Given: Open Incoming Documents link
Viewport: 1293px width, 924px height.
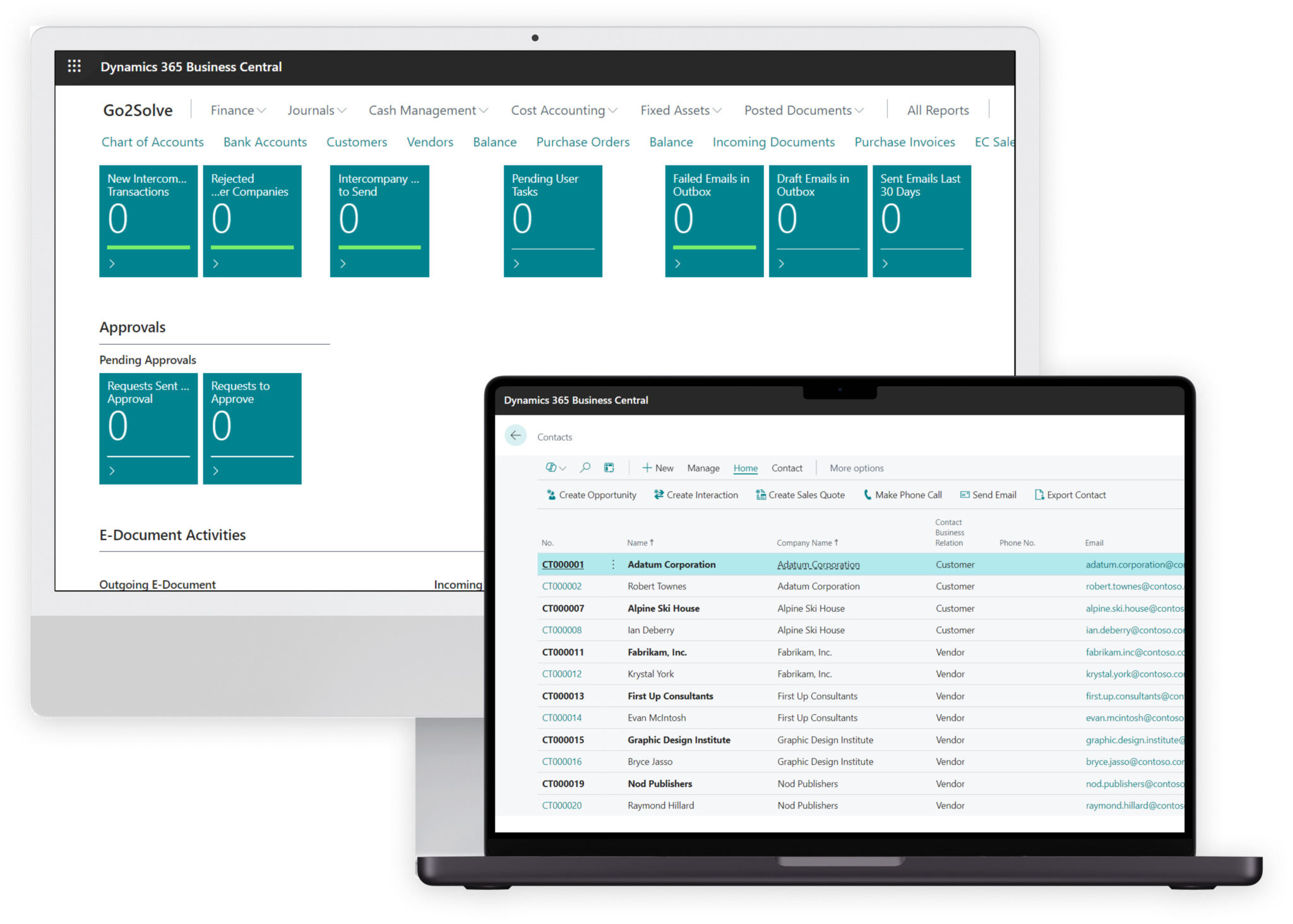Looking at the screenshot, I should (x=773, y=142).
